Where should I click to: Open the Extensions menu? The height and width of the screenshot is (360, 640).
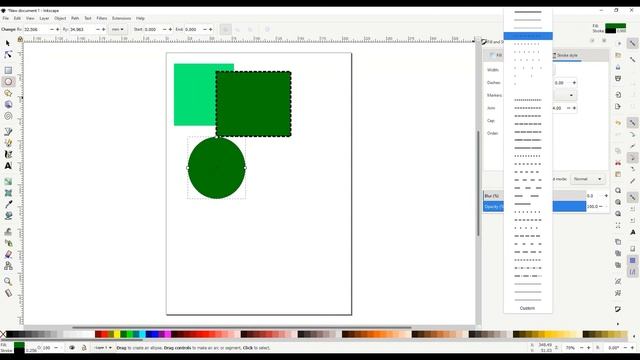(x=122, y=18)
